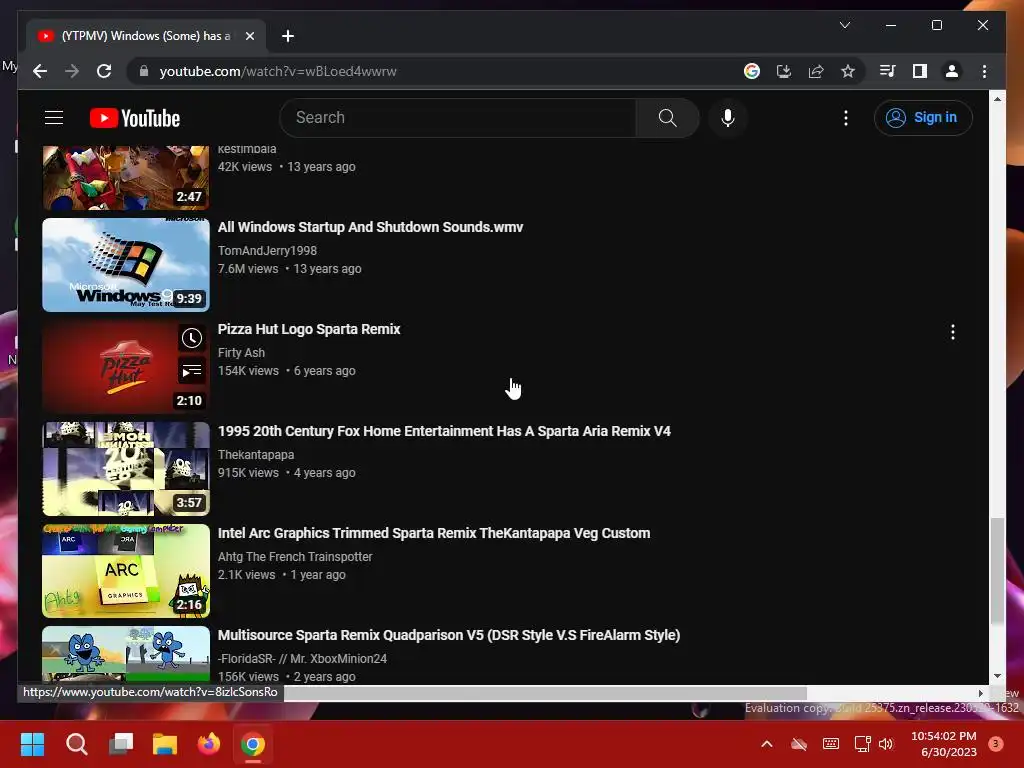Sign in to YouTube
Image resolution: width=1024 pixels, height=768 pixels.
tap(923, 118)
